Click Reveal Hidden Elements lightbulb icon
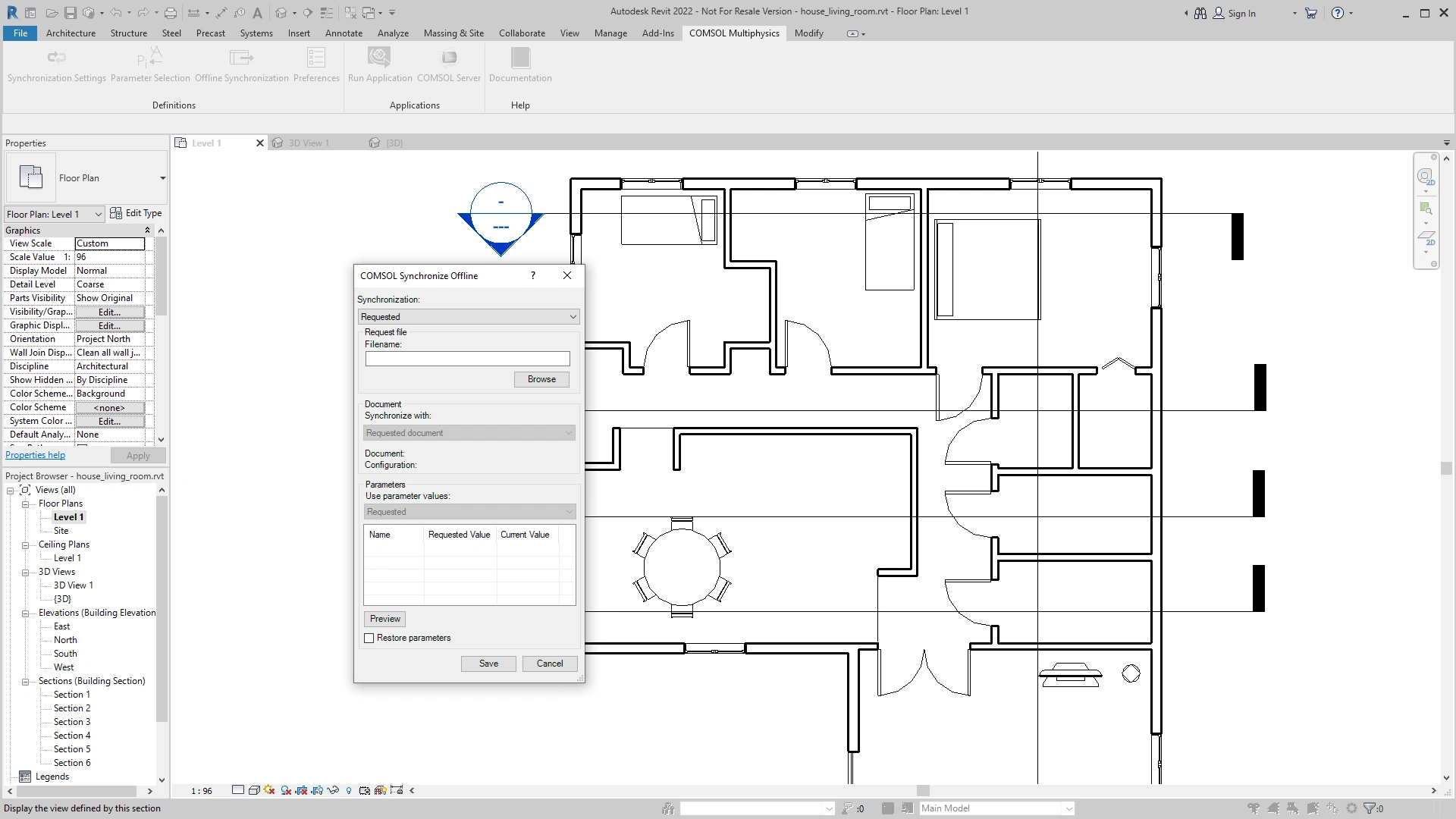Screen dimensions: 1456x819 (349, 790)
